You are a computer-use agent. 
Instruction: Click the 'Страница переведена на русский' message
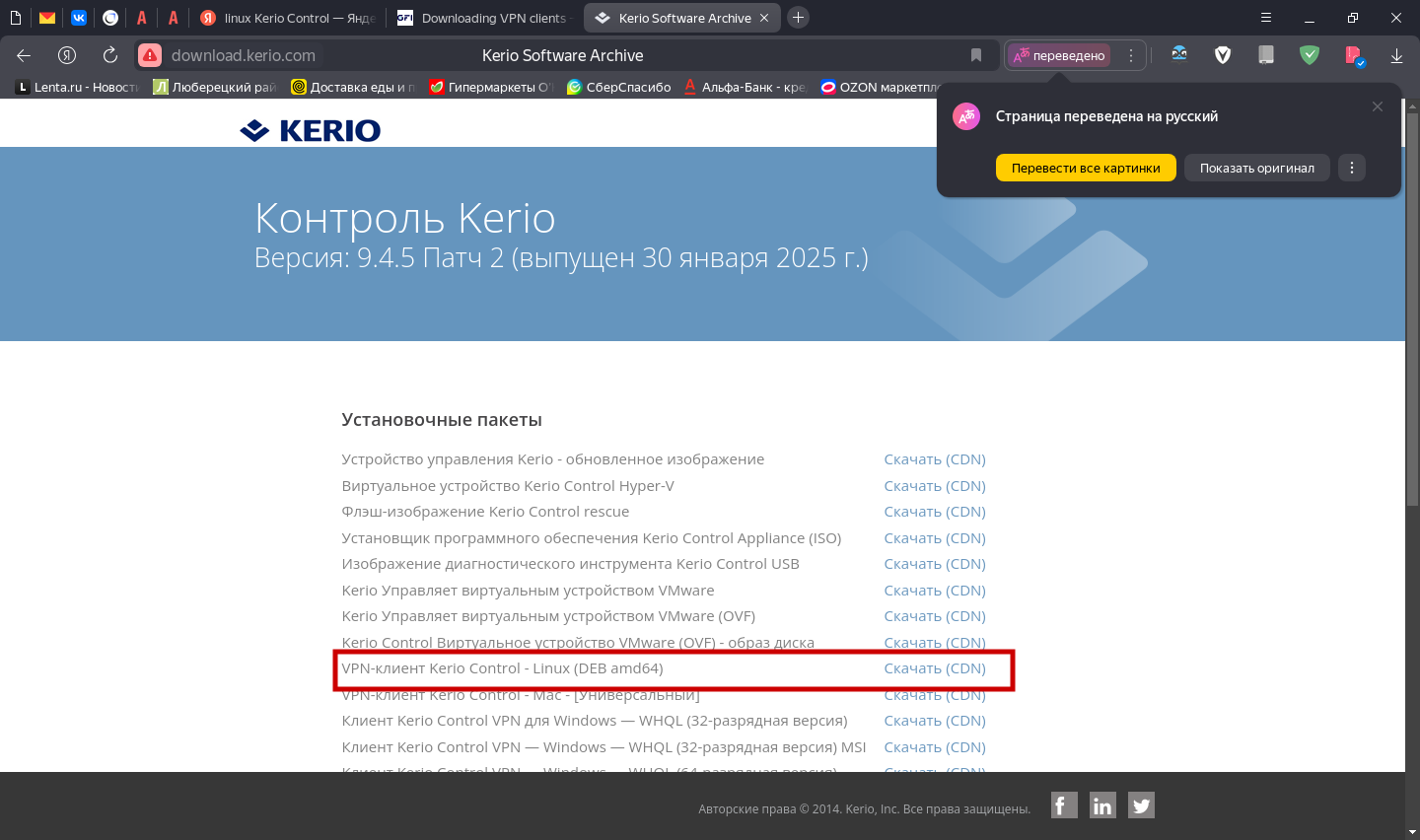click(x=1106, y=116)
